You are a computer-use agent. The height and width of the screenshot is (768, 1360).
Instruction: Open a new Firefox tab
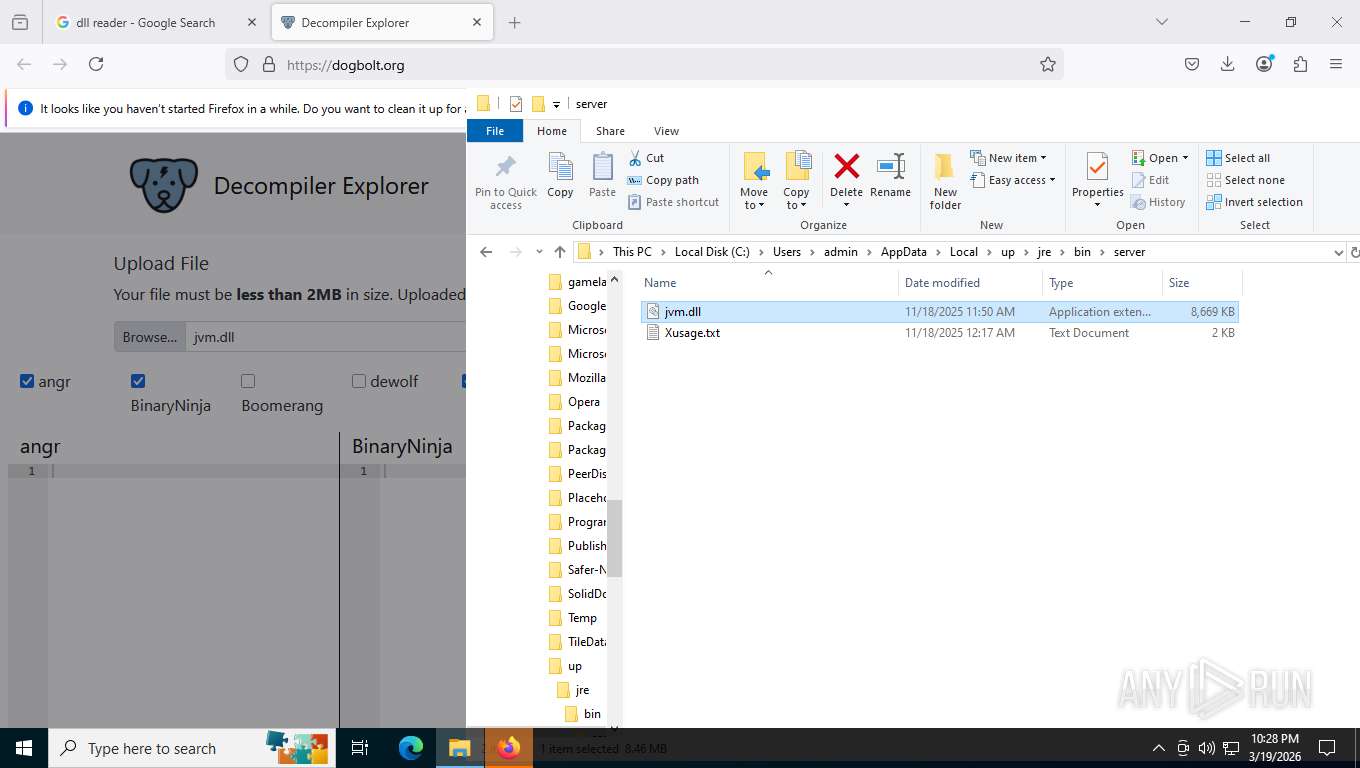click(x=514, y=22)
